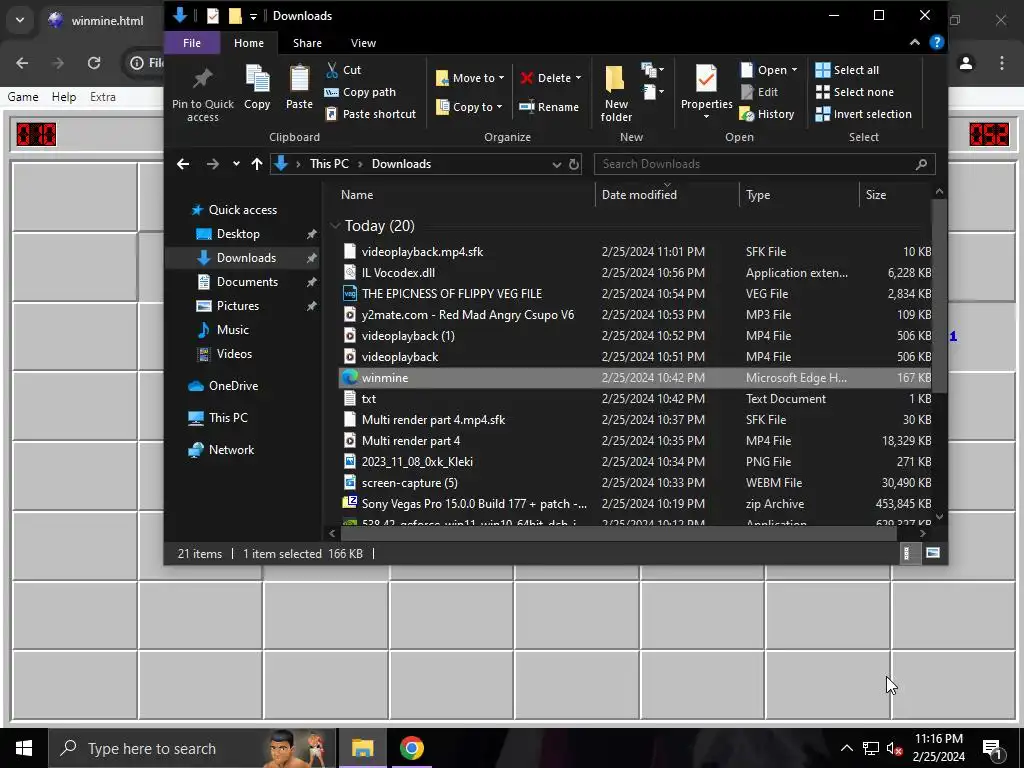
Task: Open the recent locations dropdown
Action: pyautogui.click(x=236, y=164)
